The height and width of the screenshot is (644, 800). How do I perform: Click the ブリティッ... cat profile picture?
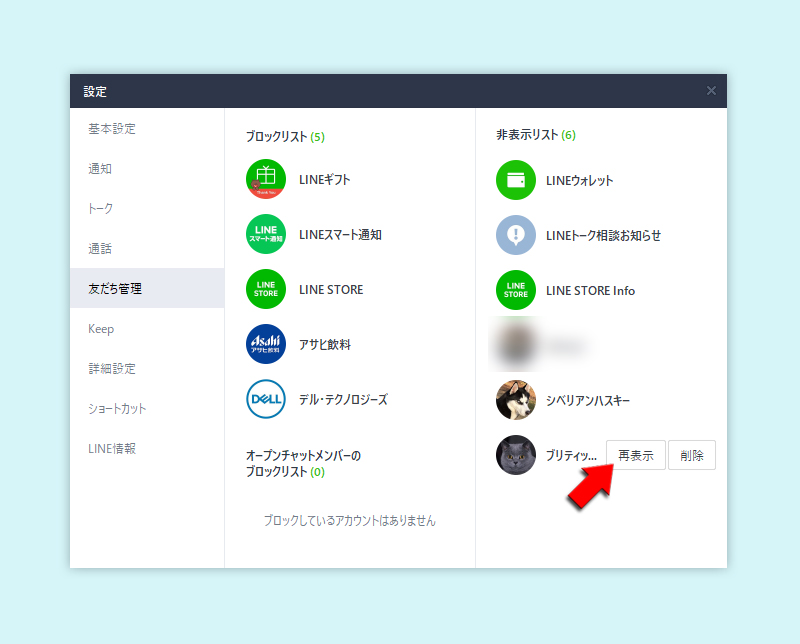click(515, 454)
